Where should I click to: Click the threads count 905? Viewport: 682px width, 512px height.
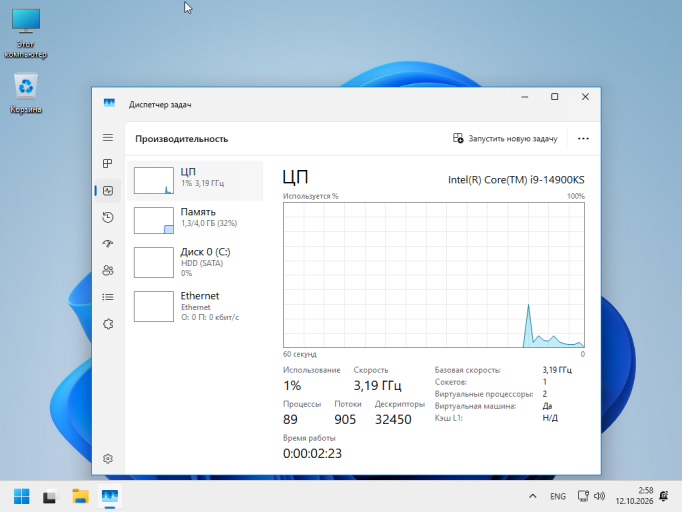pyautogui.click(x=345, y=419)
